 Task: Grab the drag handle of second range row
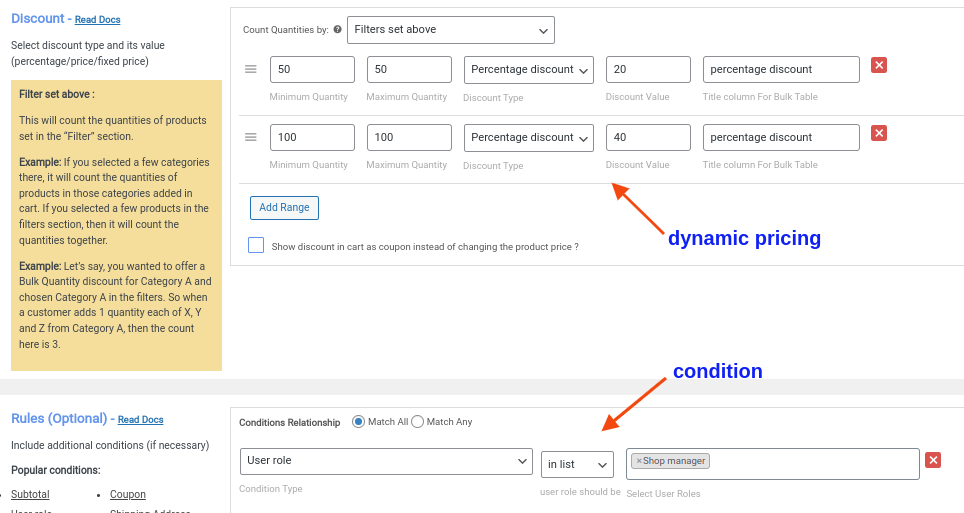251,137
